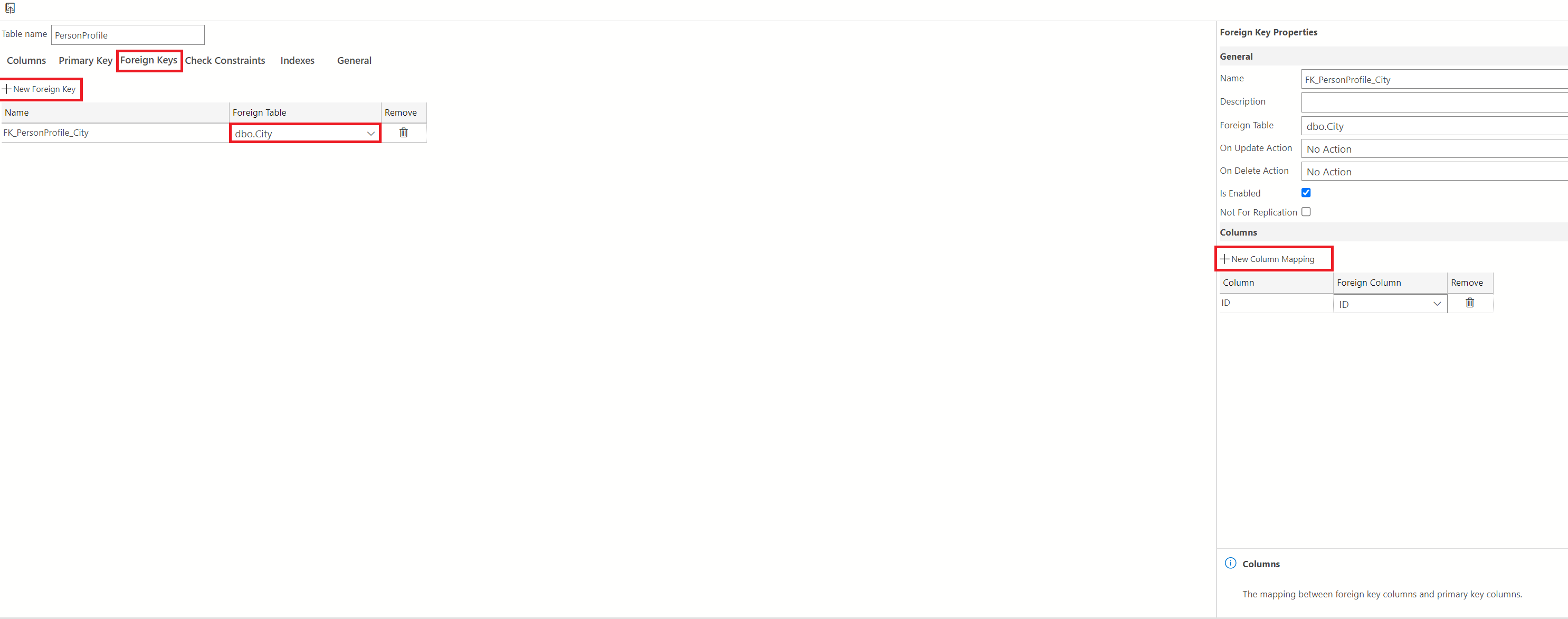Check the Is Enabled status checkbox
The image size is (1568, 619).
click(x=1307, y=192)
